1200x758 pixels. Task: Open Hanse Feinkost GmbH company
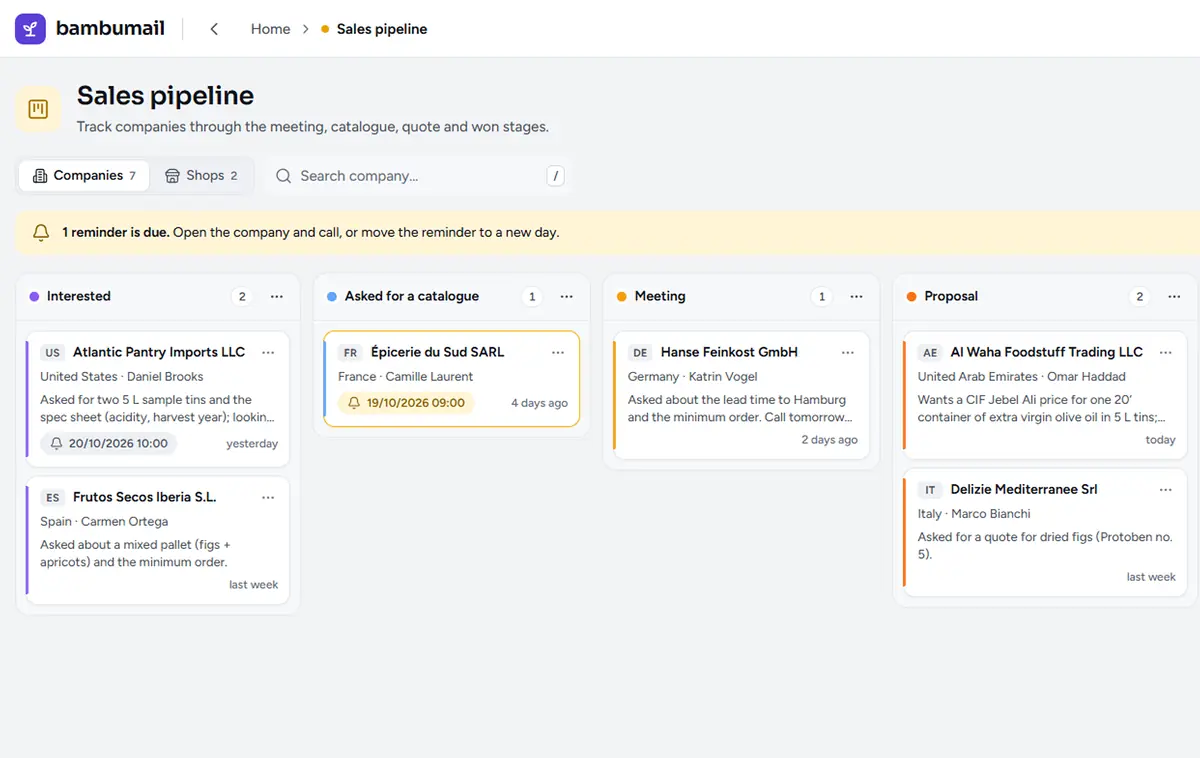[x=729, y=352]
